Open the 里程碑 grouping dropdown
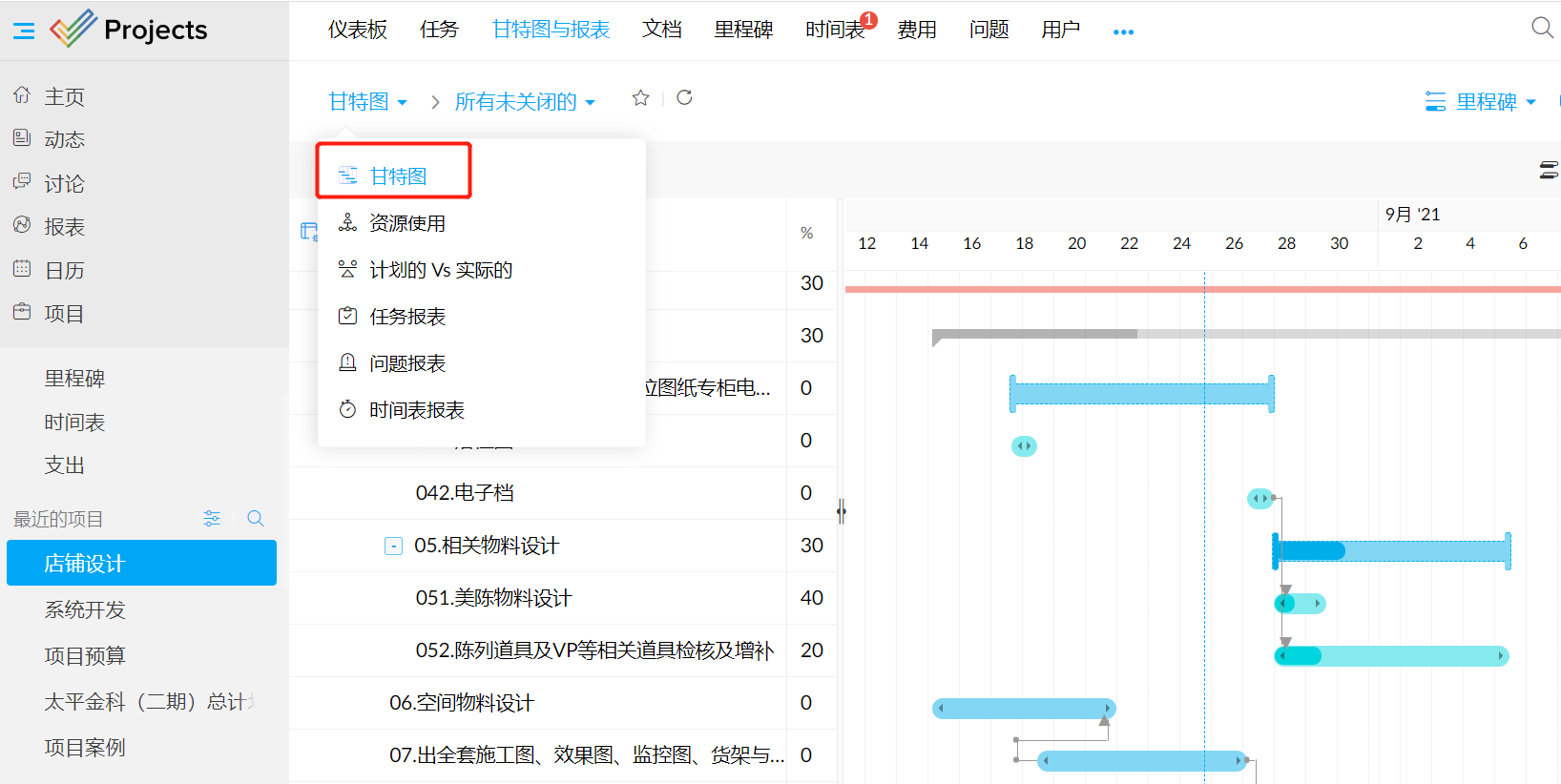1561x784 pixels. 1480,101
